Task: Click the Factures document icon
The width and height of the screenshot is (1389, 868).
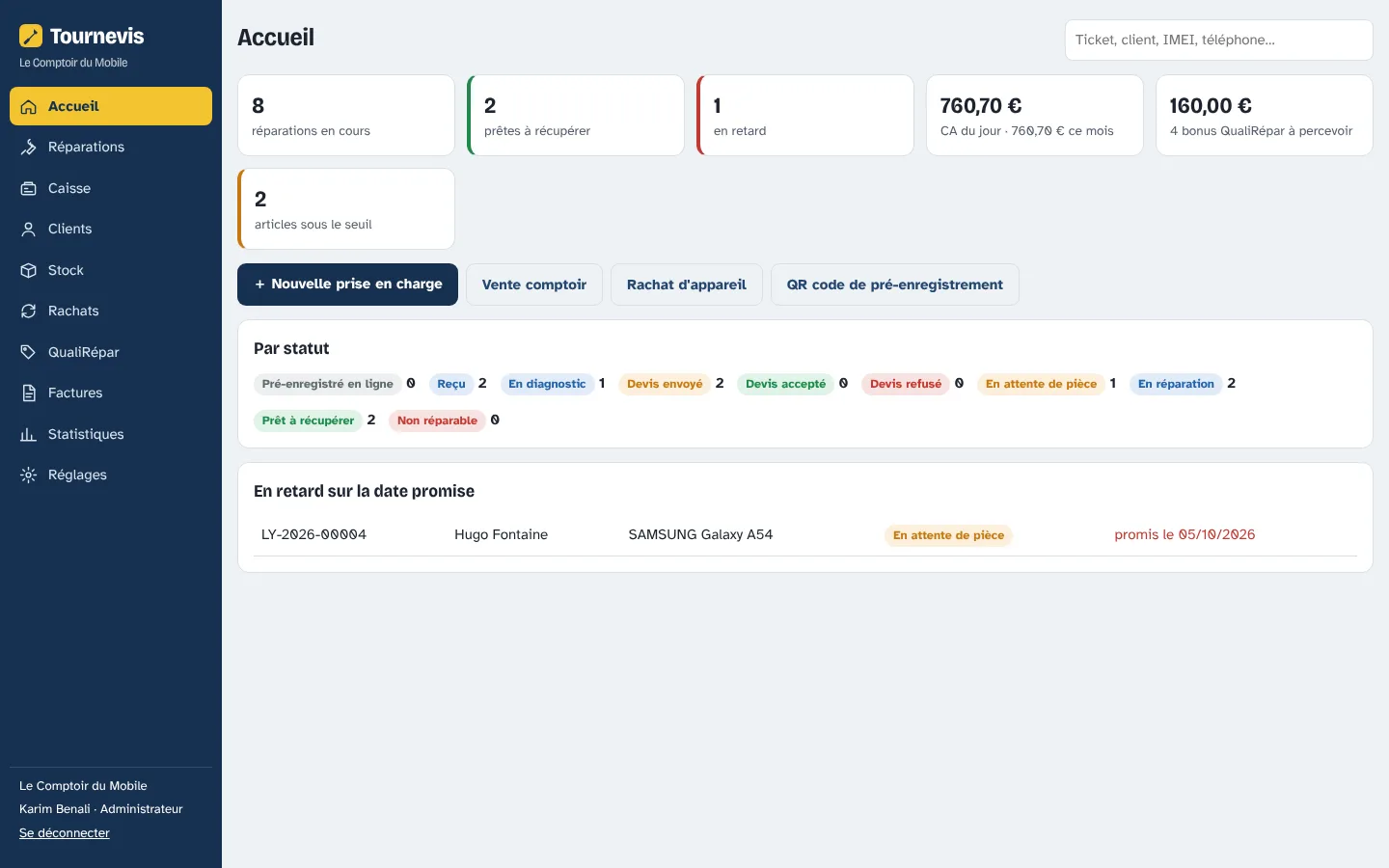Action: tap(29, 393)
